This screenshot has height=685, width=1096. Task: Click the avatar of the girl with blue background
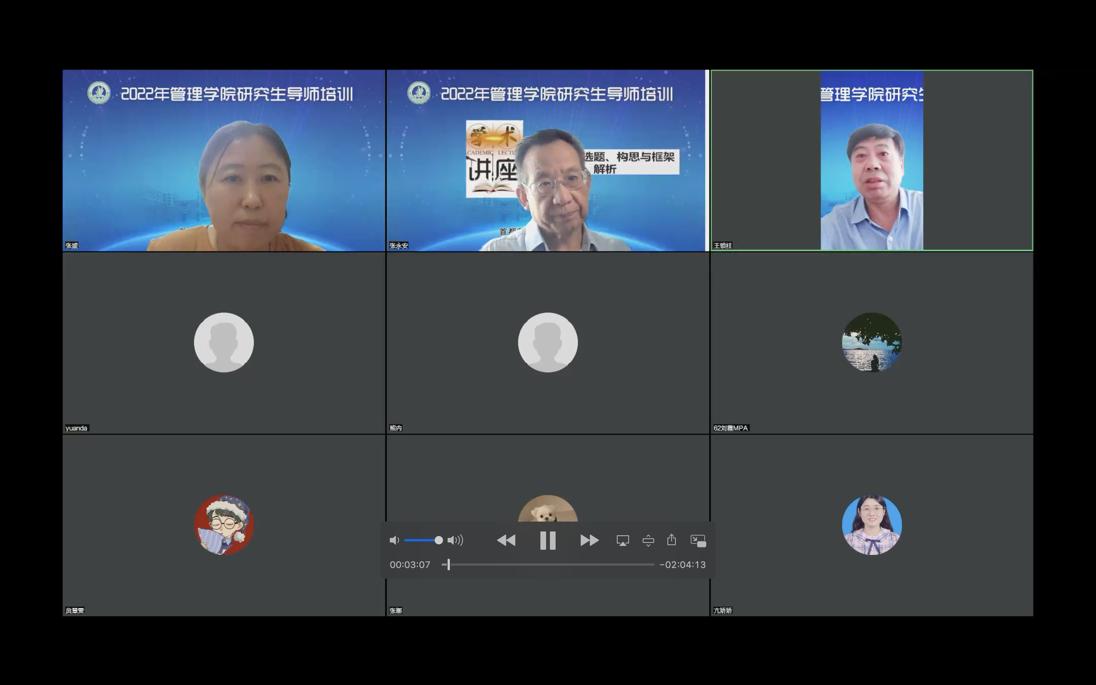tap(871, 524)
